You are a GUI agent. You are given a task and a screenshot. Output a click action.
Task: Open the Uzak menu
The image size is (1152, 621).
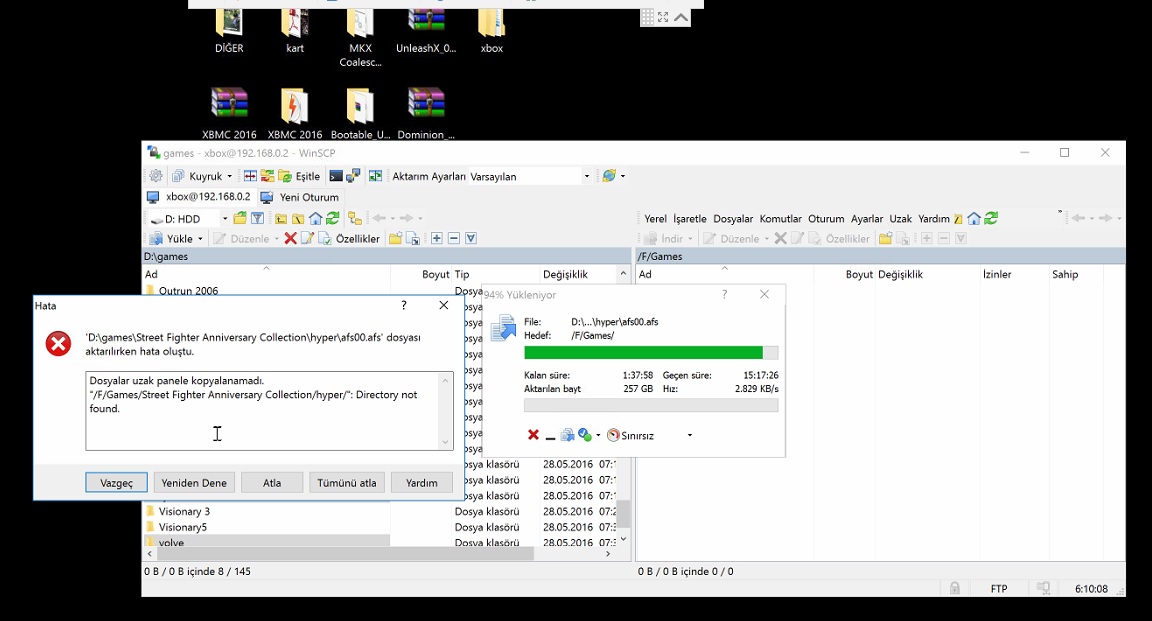point(901,218)
